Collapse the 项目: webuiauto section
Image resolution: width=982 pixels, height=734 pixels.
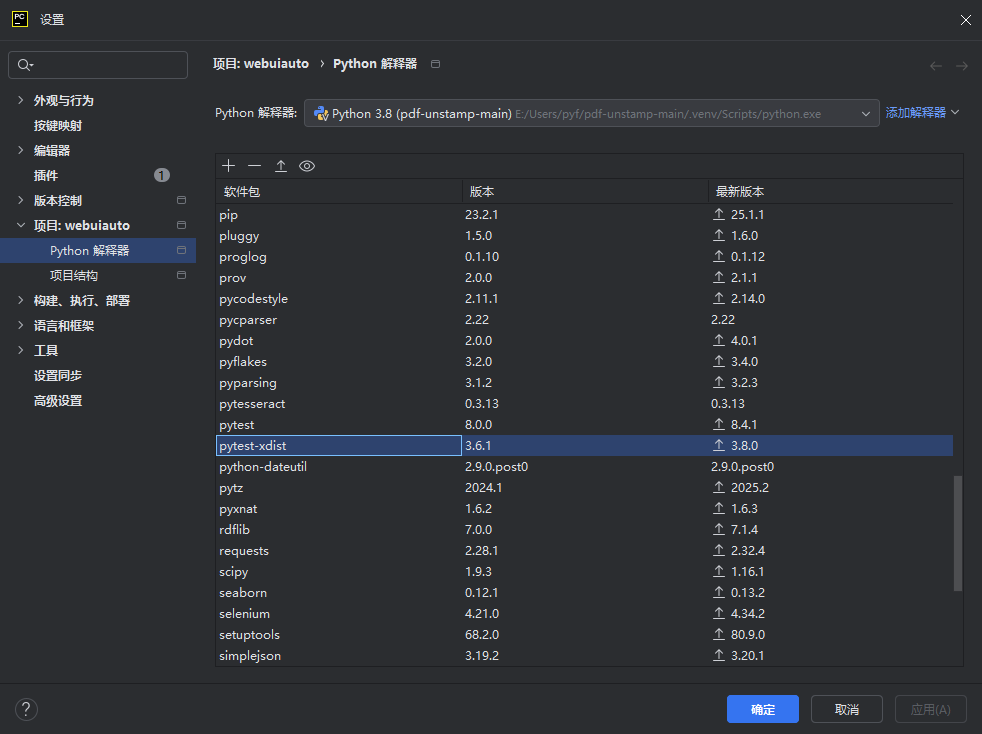(21, 225)
